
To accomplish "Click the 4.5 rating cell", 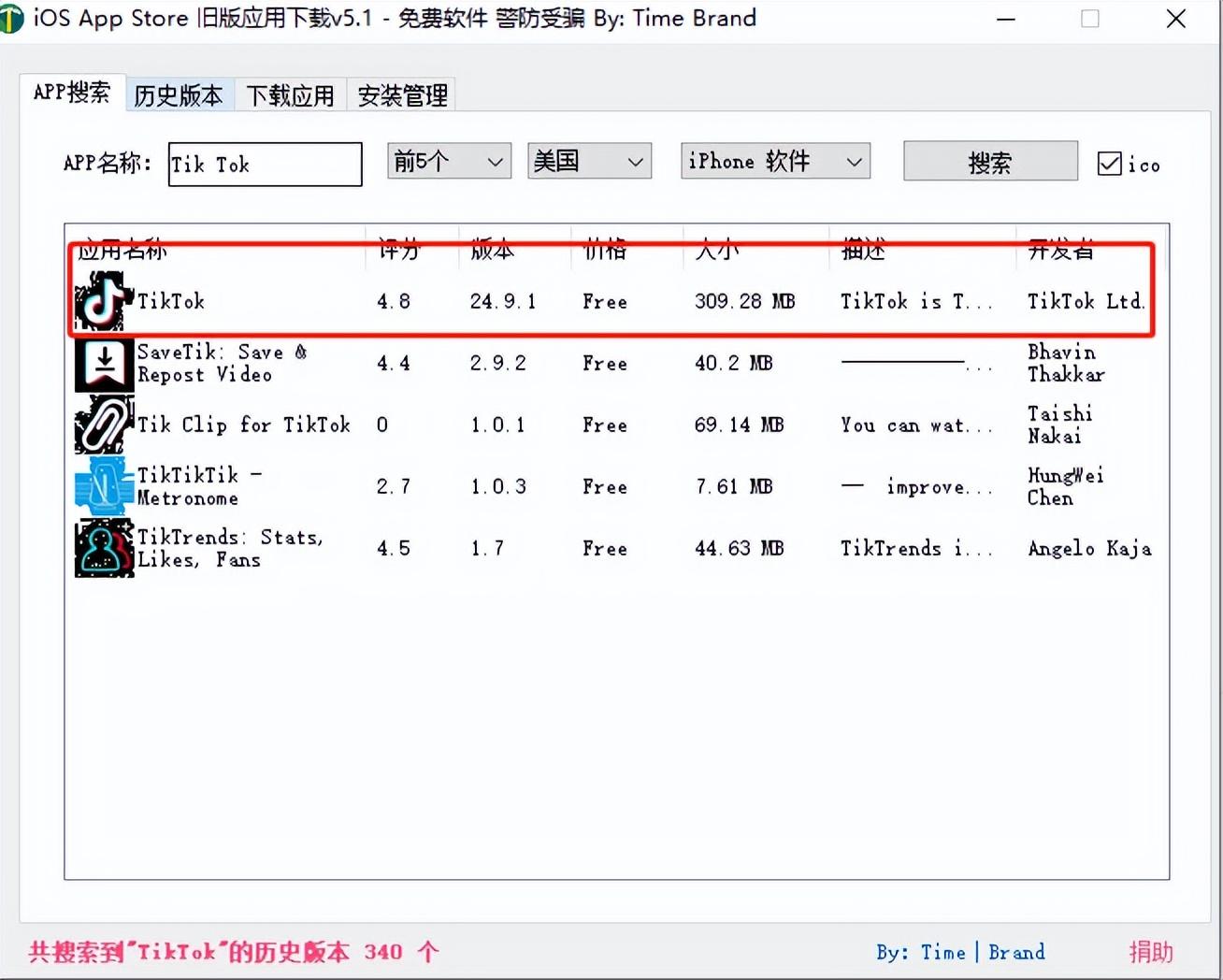I will [394, 548].
